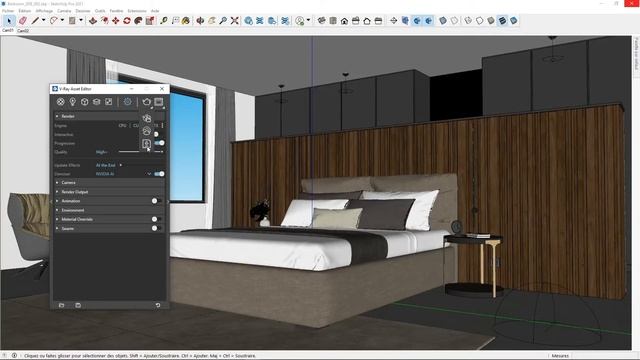The width and height of the screenshot is (640, 360).
Task: Open the Affichage menu
Action: pos(44,11)
